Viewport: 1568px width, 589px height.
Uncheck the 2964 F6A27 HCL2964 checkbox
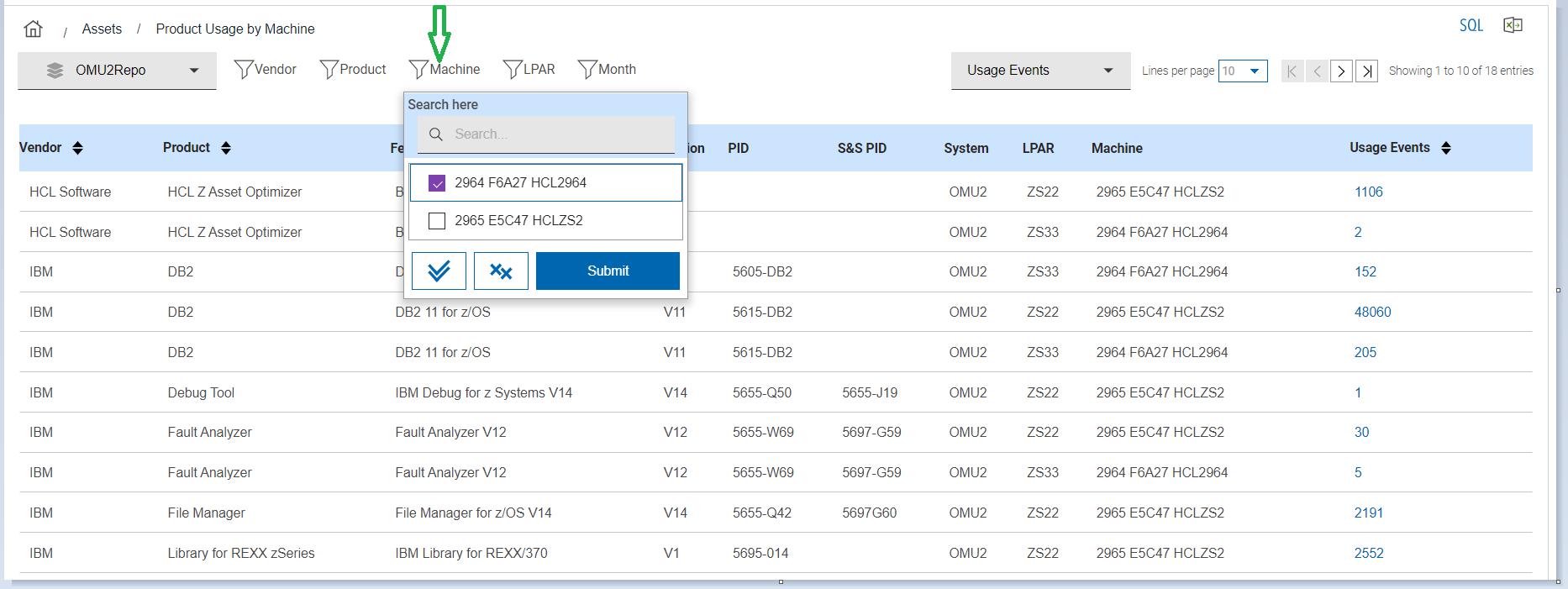point(437,183)
